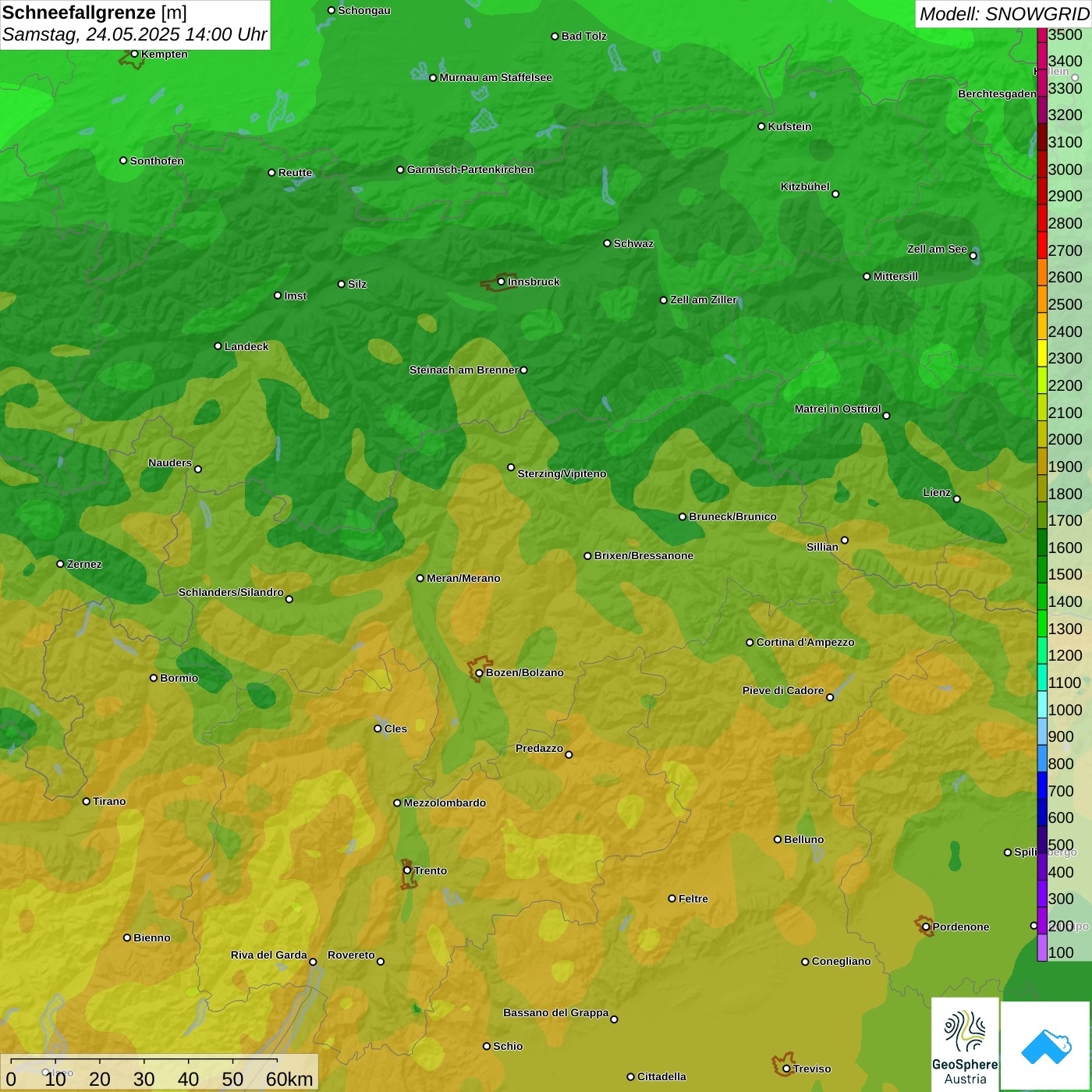Click the Predazzo label

pyautogui.click(x=539, y=748)
